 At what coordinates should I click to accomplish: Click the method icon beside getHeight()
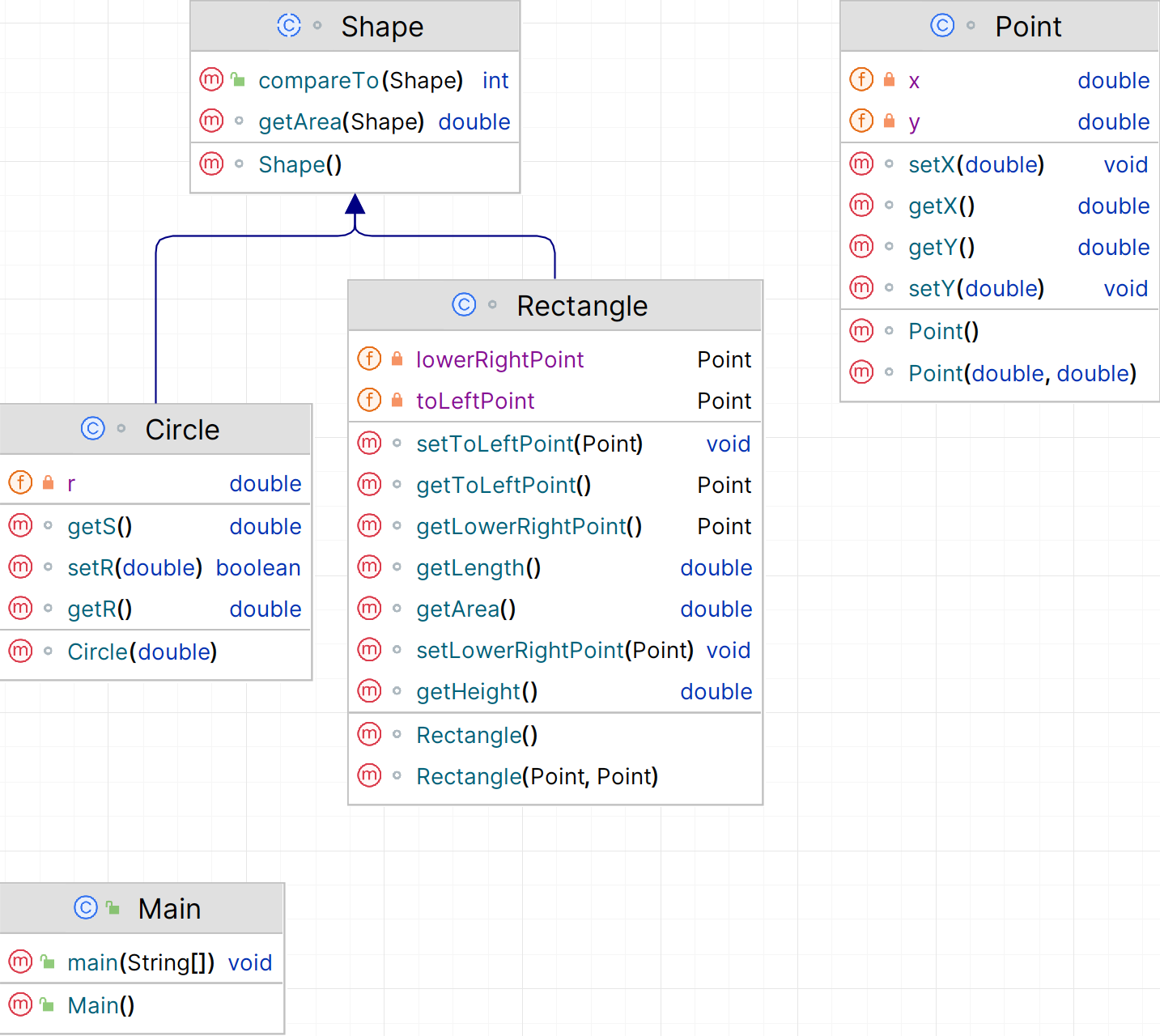pos(369,691)
